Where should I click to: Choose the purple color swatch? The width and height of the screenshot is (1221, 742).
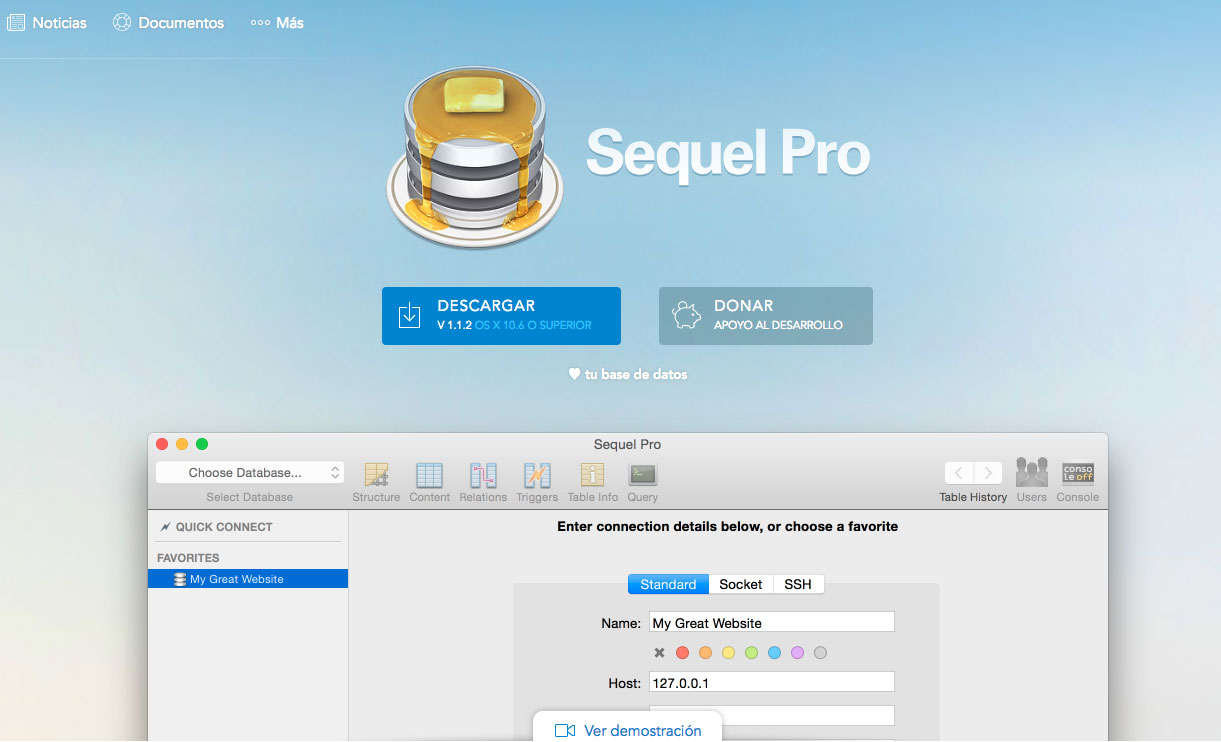(x=797, y=653)
